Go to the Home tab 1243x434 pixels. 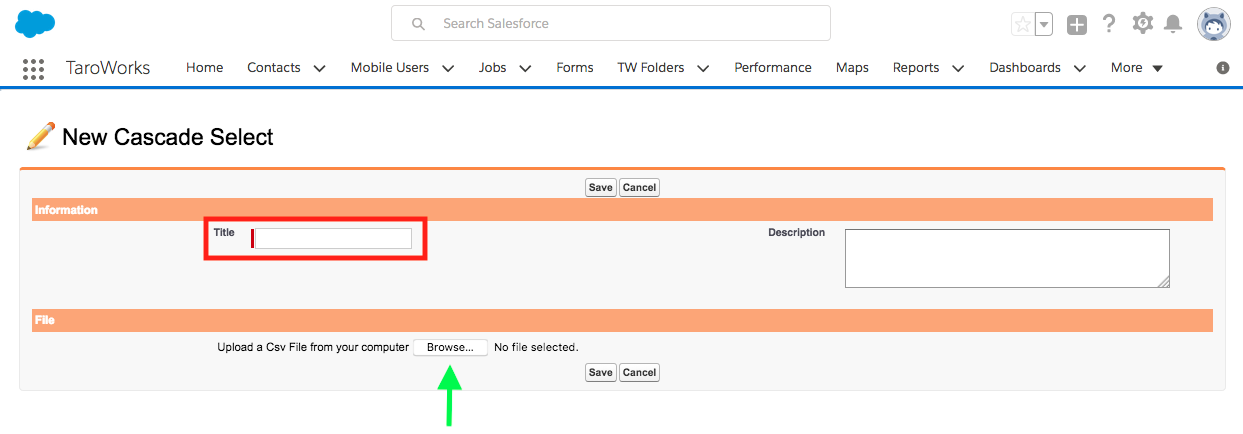(x=204, y=68)
